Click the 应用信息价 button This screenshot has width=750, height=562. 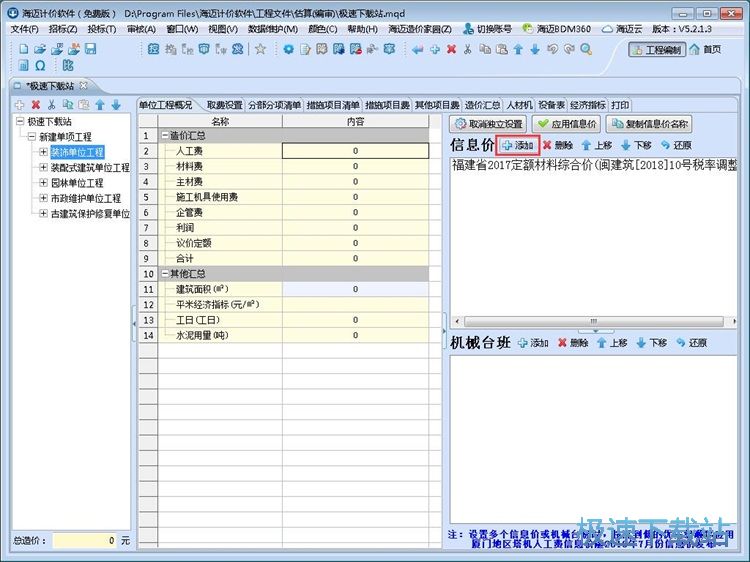click(566, 124)
